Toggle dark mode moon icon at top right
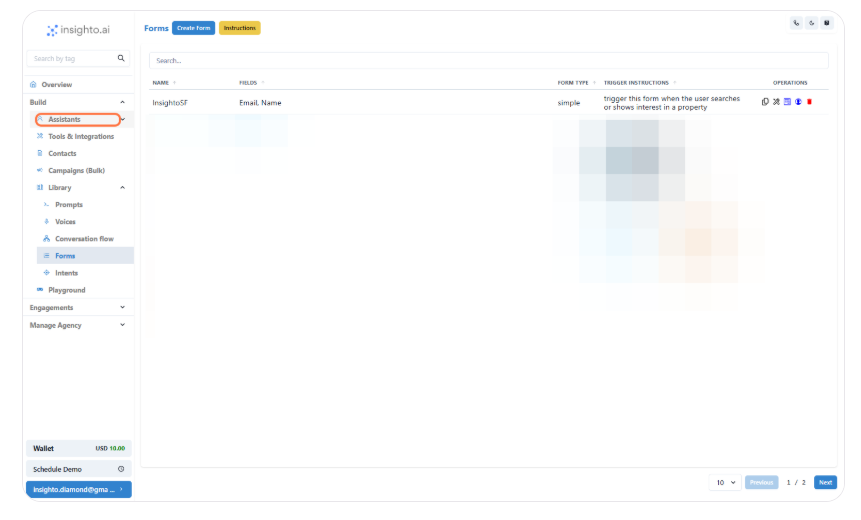This screenshot has width=861, height=520. pyautogui.click(x=812, y=23)
